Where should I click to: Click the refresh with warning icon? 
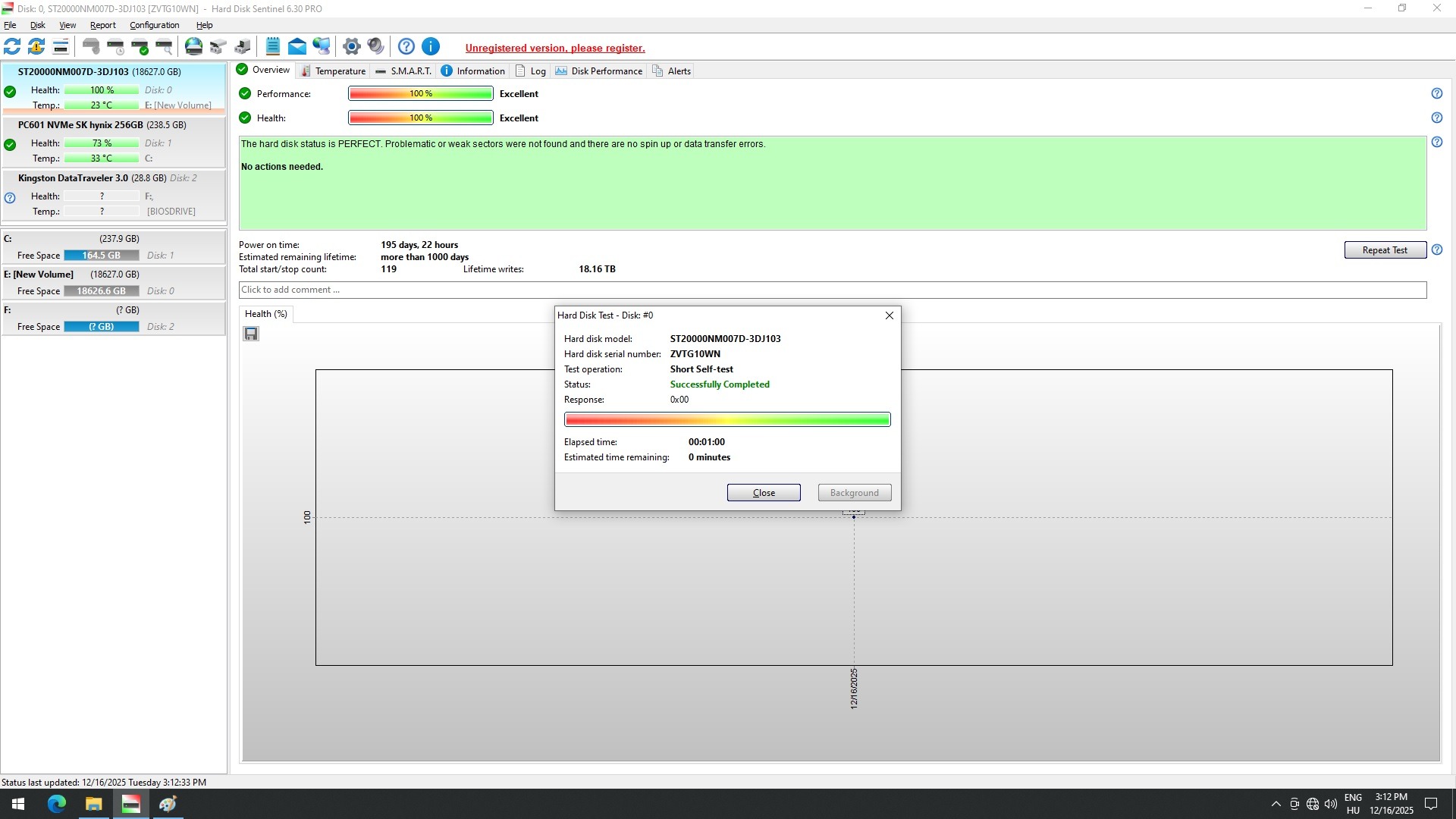(36, 47)
